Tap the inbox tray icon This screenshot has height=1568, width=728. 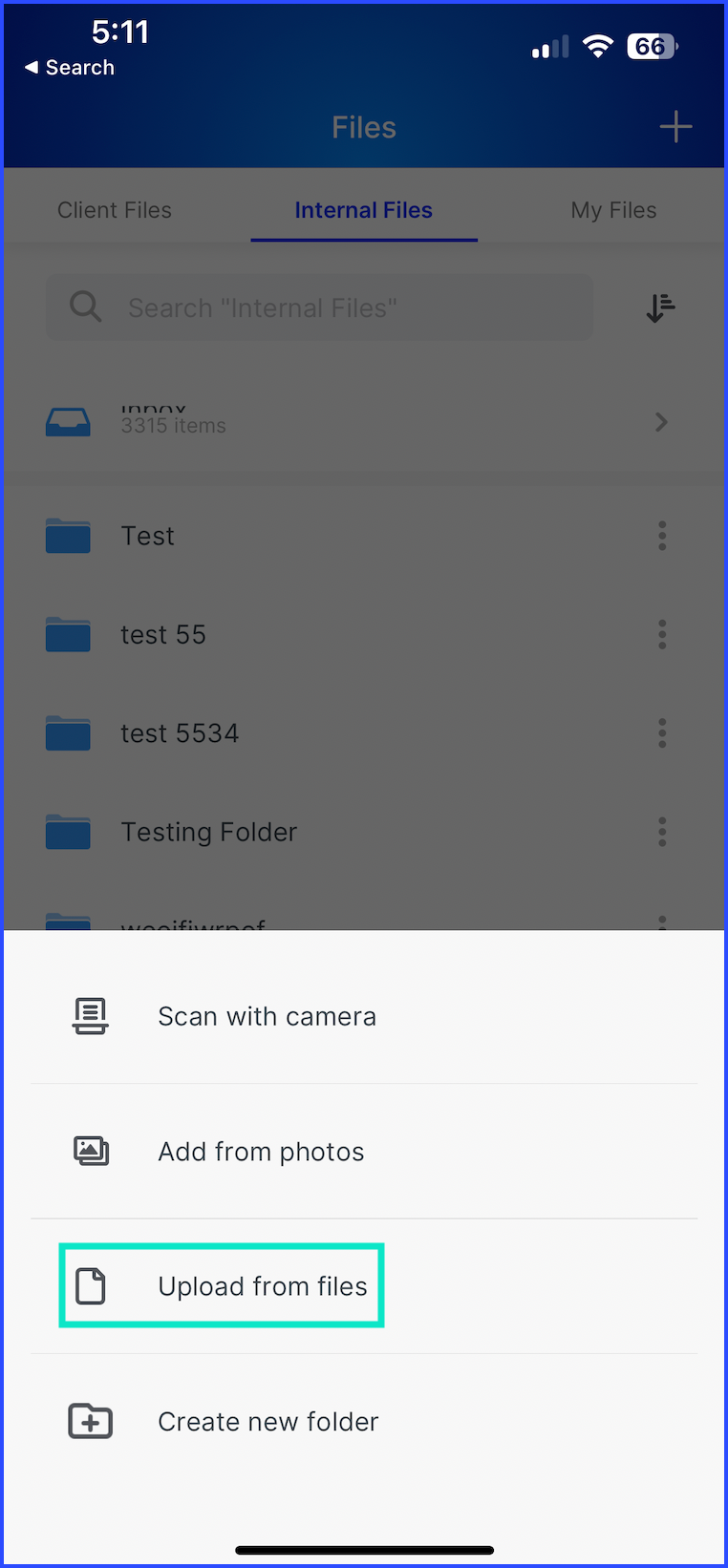coord(68,421)
